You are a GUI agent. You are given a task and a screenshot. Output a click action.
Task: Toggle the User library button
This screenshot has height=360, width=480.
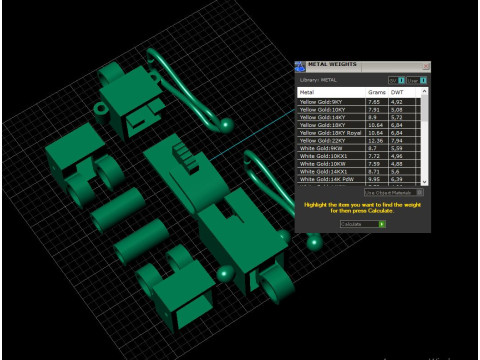(x=416, y=80)
